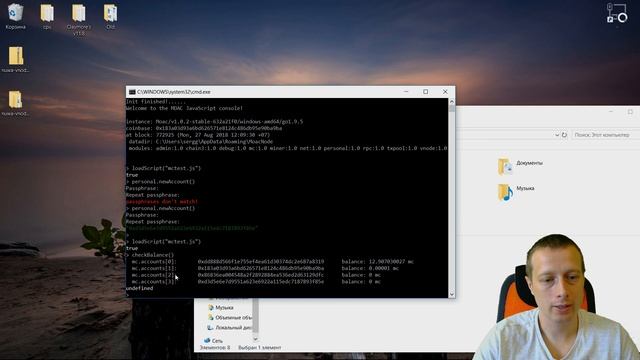Select Сеть in Explorer navigation pane

tap(213, 340)
